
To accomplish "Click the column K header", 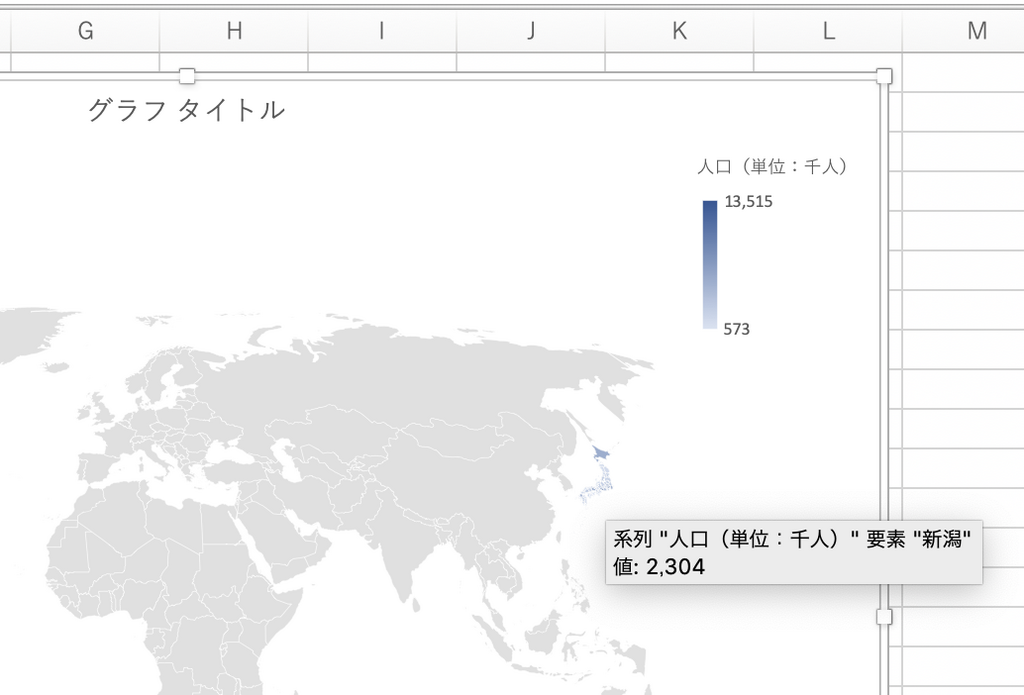I will coord(679,31).
